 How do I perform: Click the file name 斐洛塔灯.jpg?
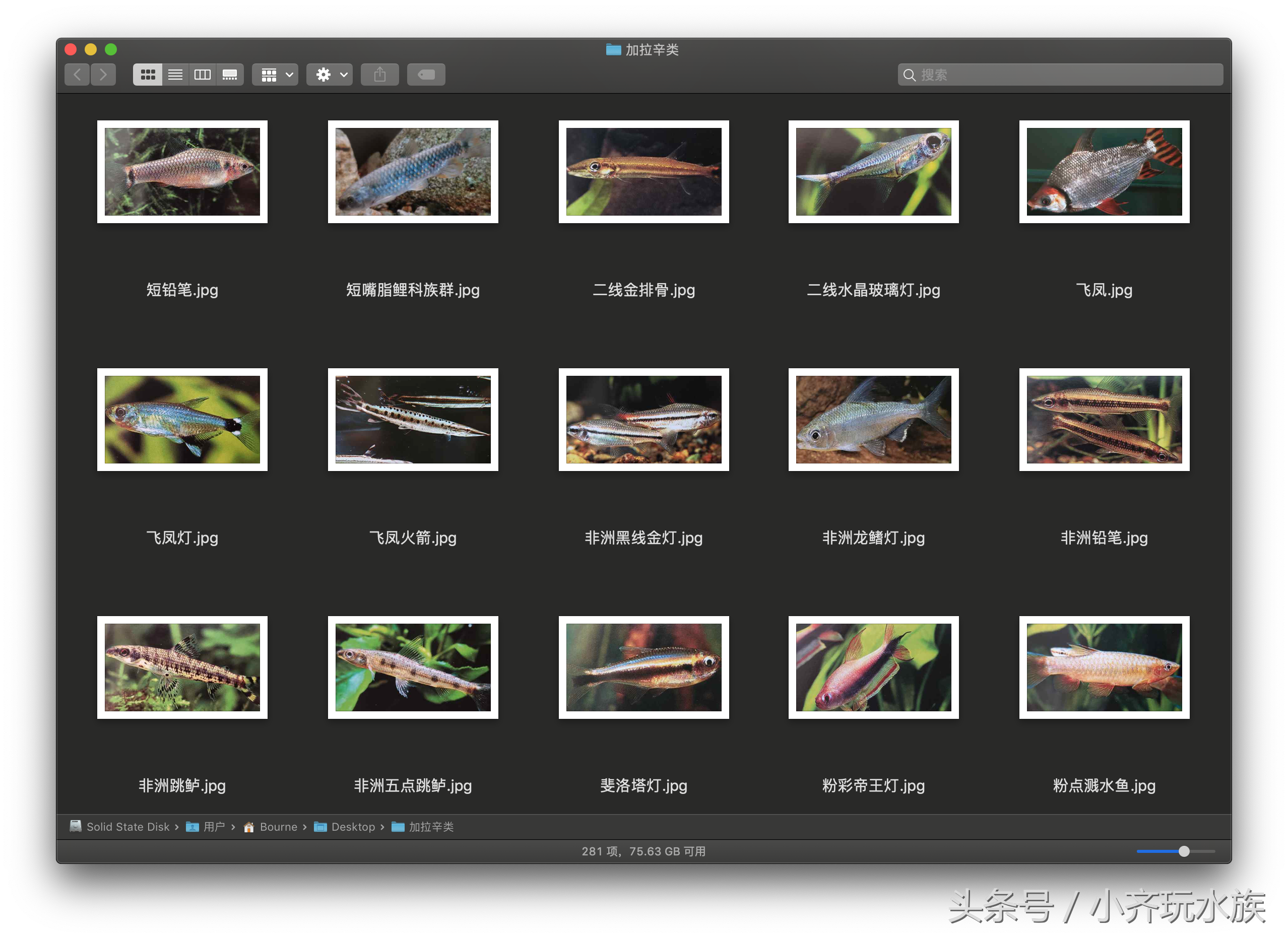click(644, 786)
